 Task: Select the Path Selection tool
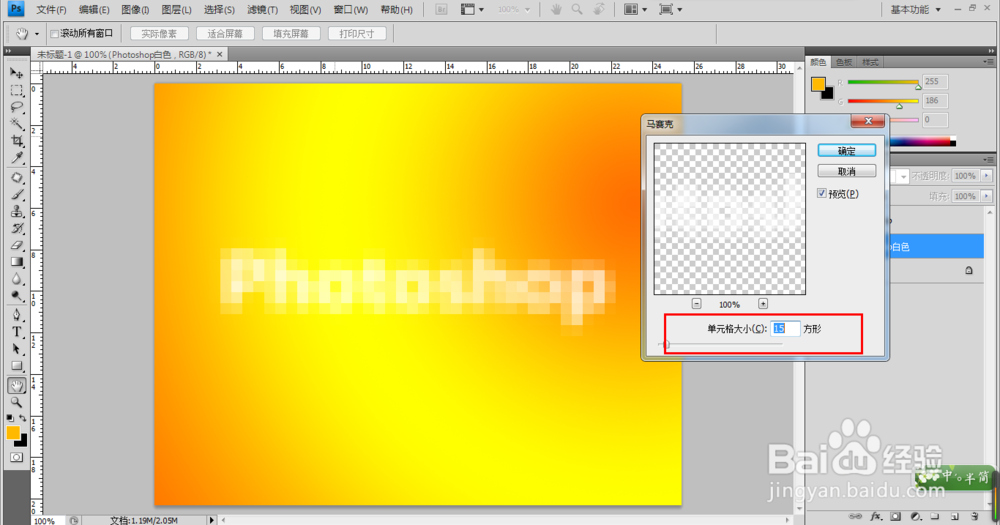click(17, 349)
